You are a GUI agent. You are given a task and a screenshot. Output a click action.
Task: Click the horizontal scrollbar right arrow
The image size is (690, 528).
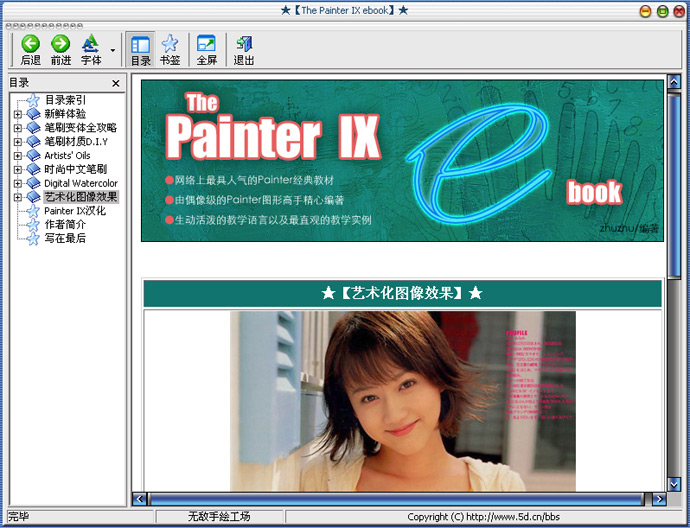pos(659,499)
